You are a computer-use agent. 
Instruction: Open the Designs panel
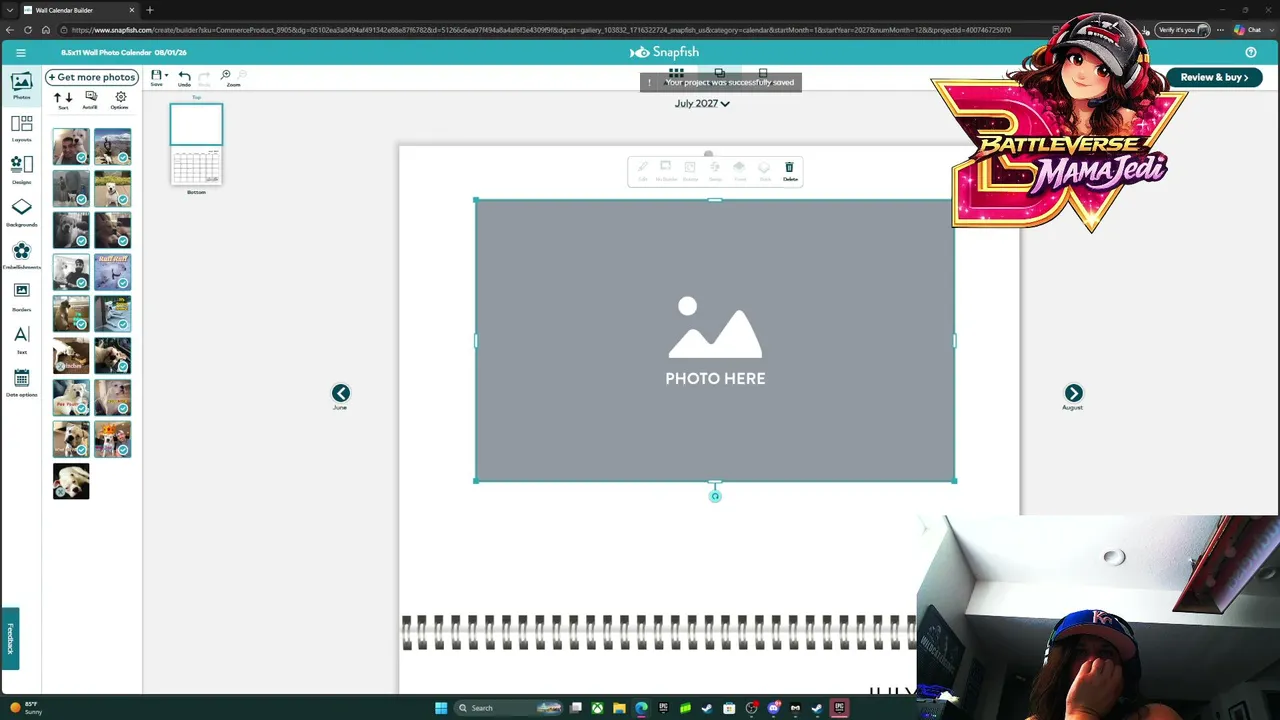21,169
